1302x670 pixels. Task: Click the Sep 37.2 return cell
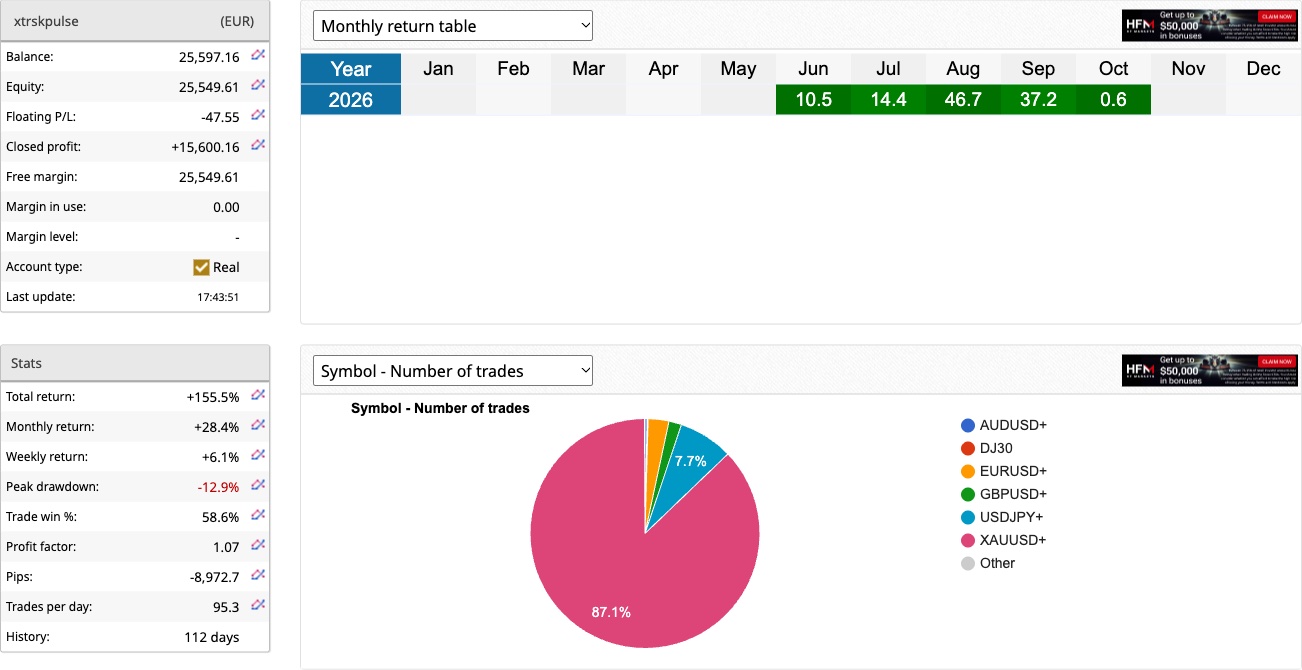(x=1038, y=100)
